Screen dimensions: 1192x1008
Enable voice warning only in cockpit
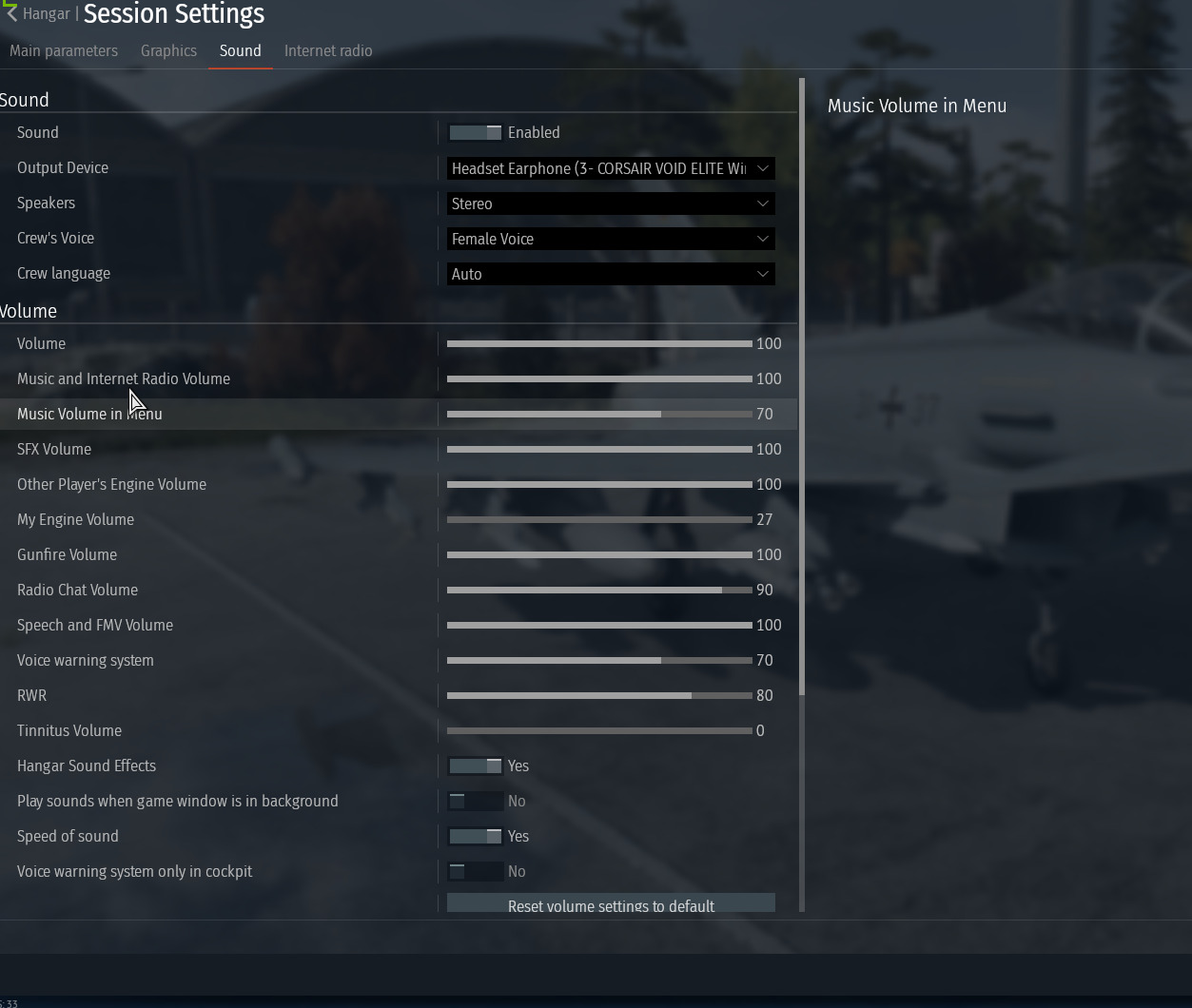[475, 871]
